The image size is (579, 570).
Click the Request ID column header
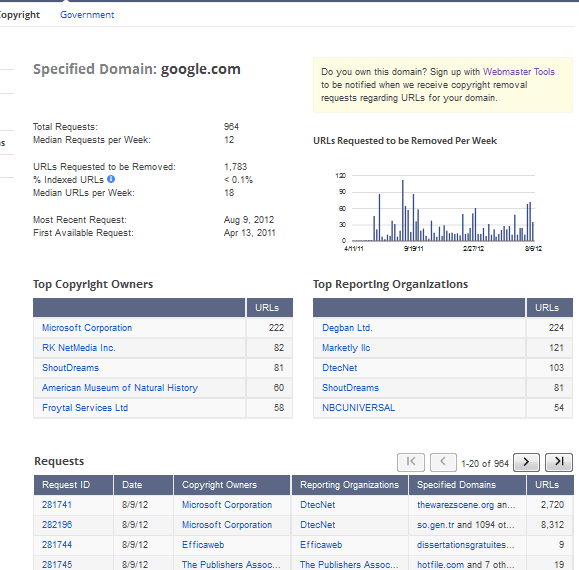(73, 485)
